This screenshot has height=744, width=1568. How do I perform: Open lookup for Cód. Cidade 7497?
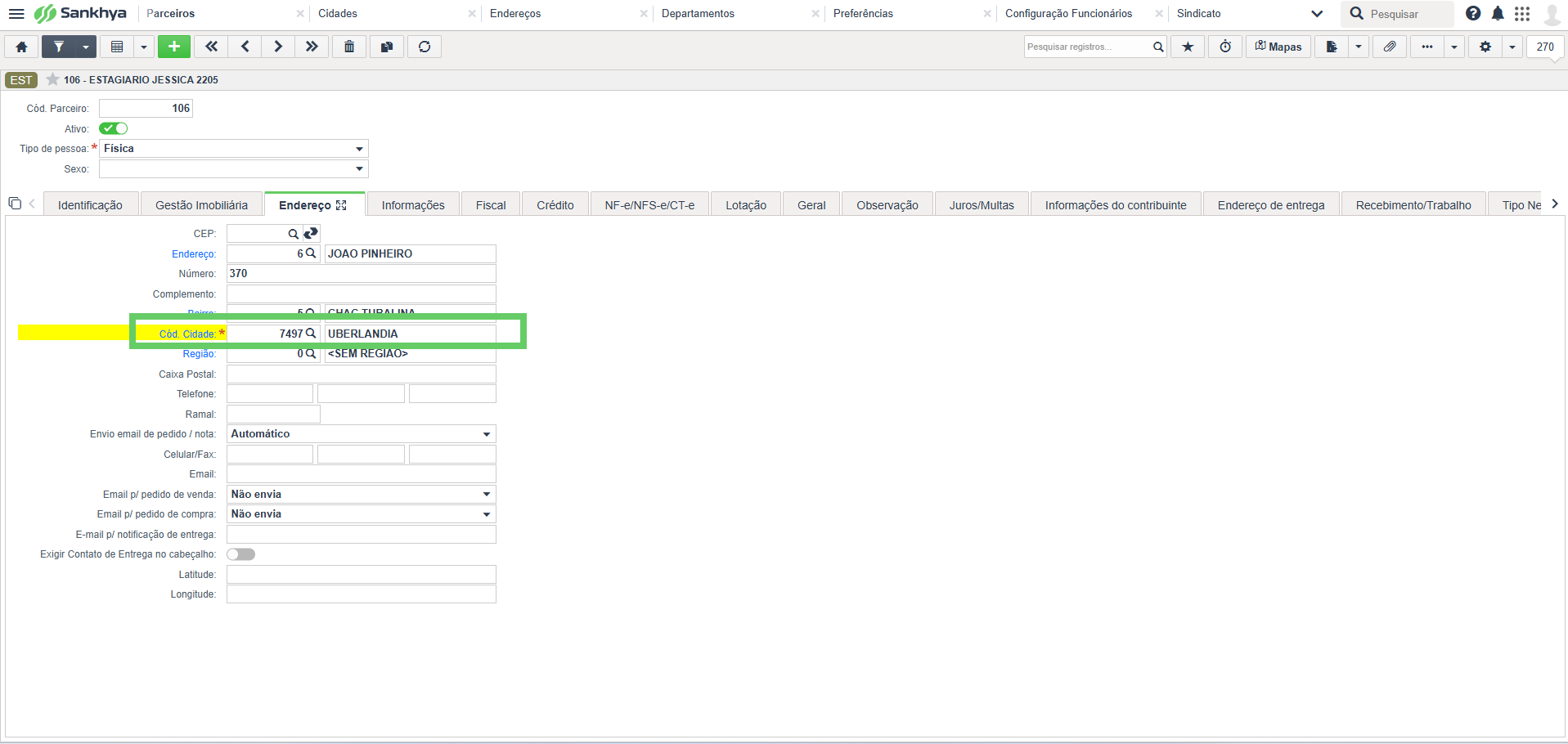(311, 334)
